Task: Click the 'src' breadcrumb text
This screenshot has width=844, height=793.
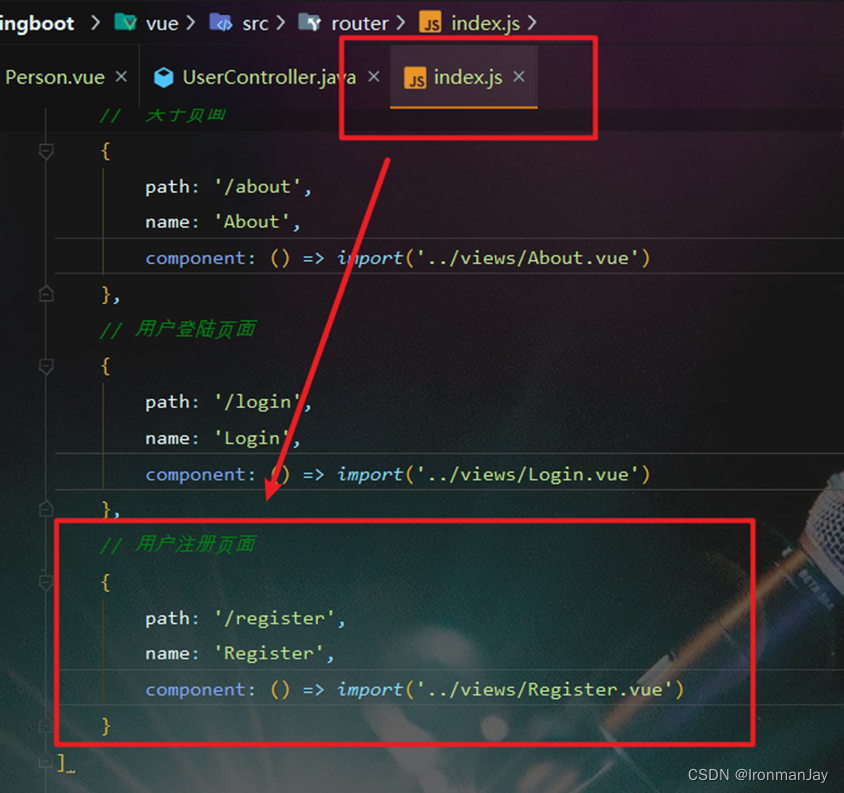Action: (255, 23)
